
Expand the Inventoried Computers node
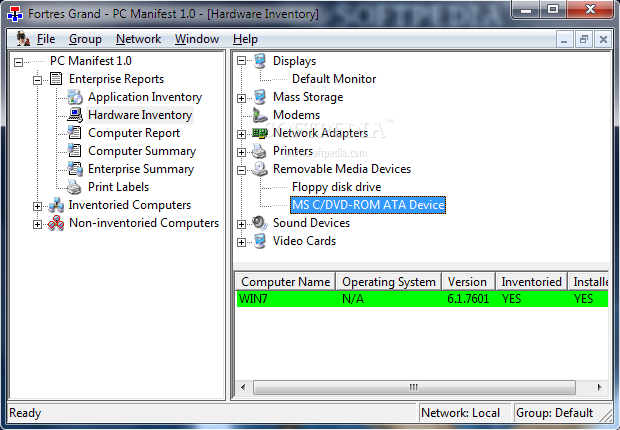(x=37, y=206)
